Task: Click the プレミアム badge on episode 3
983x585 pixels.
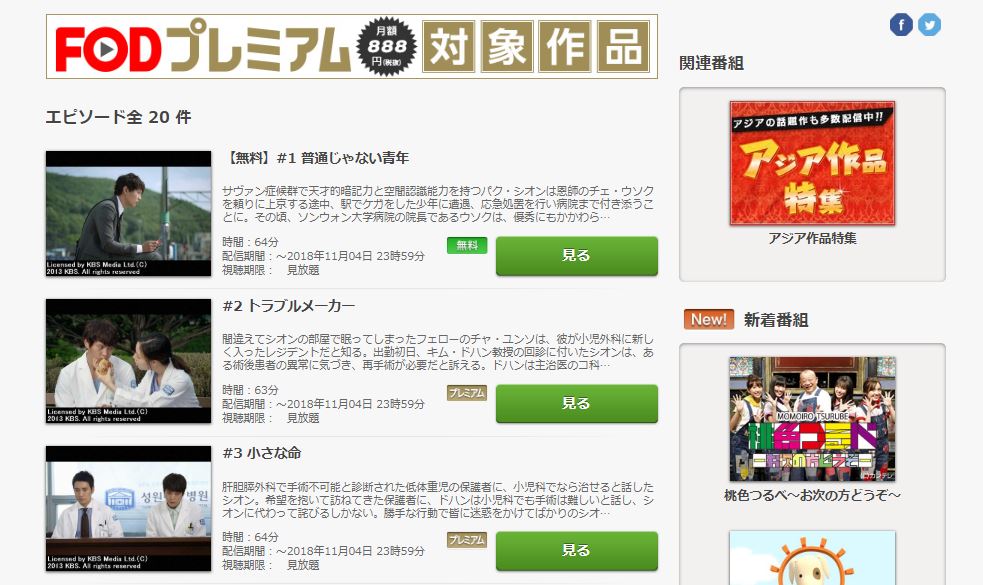Action: [x=467, y=540]
